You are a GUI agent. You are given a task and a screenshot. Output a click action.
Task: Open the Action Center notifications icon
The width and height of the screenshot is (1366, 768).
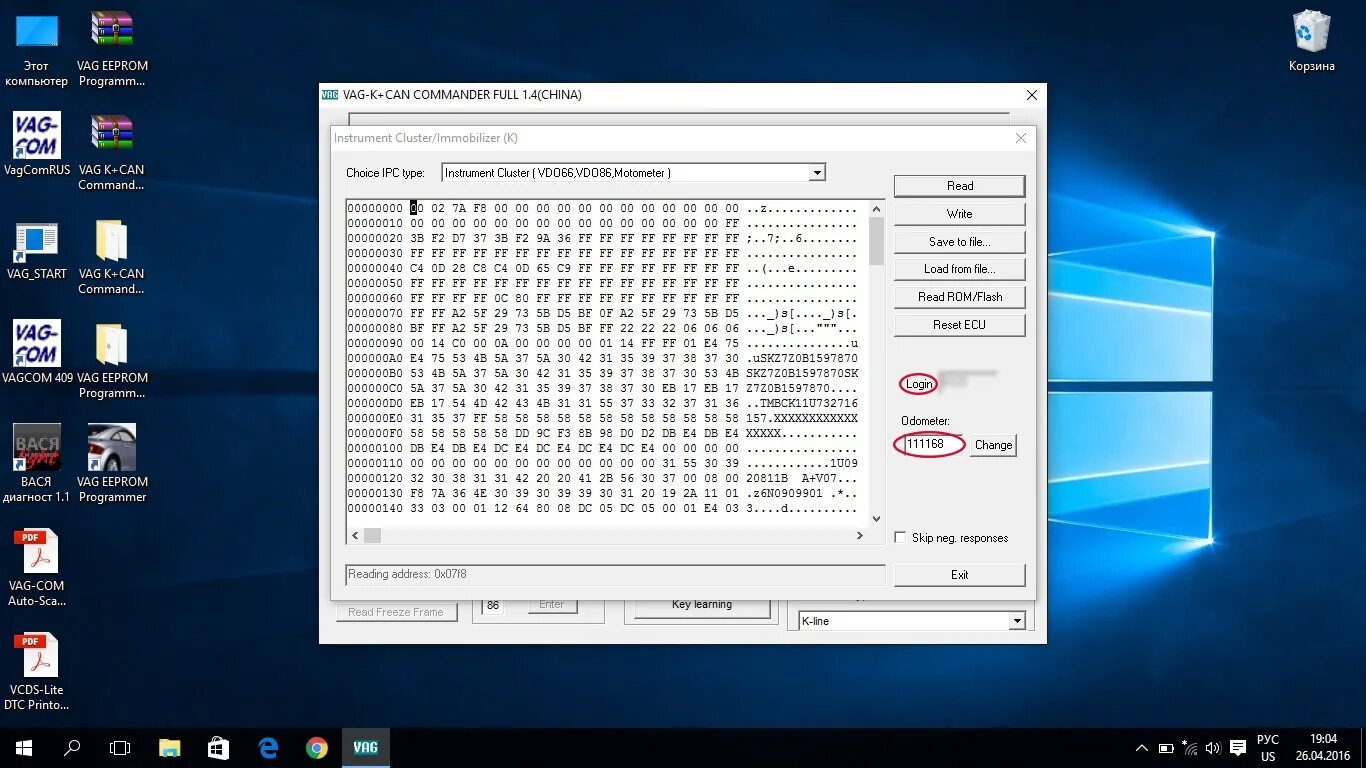point(1237,748)
